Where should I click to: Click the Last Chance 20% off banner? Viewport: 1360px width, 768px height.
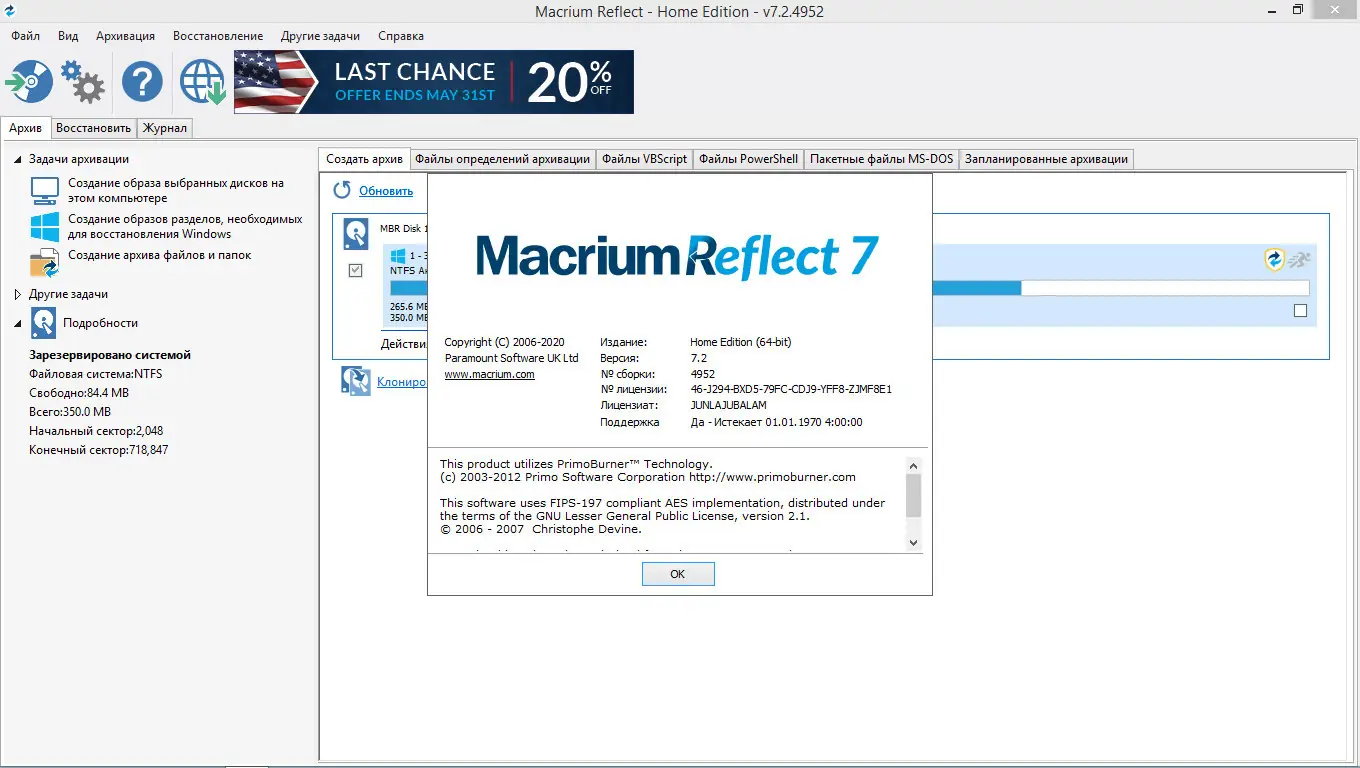[x=434, y=82]
